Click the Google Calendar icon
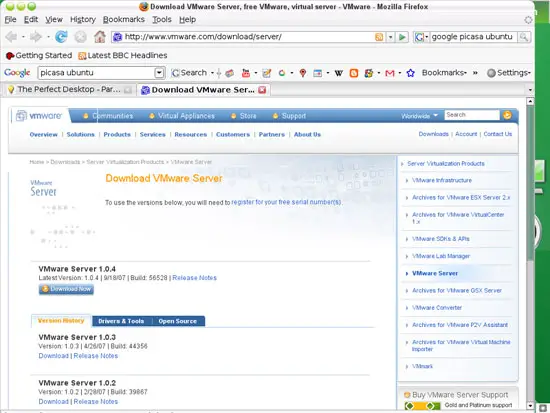 pos(318,73)
